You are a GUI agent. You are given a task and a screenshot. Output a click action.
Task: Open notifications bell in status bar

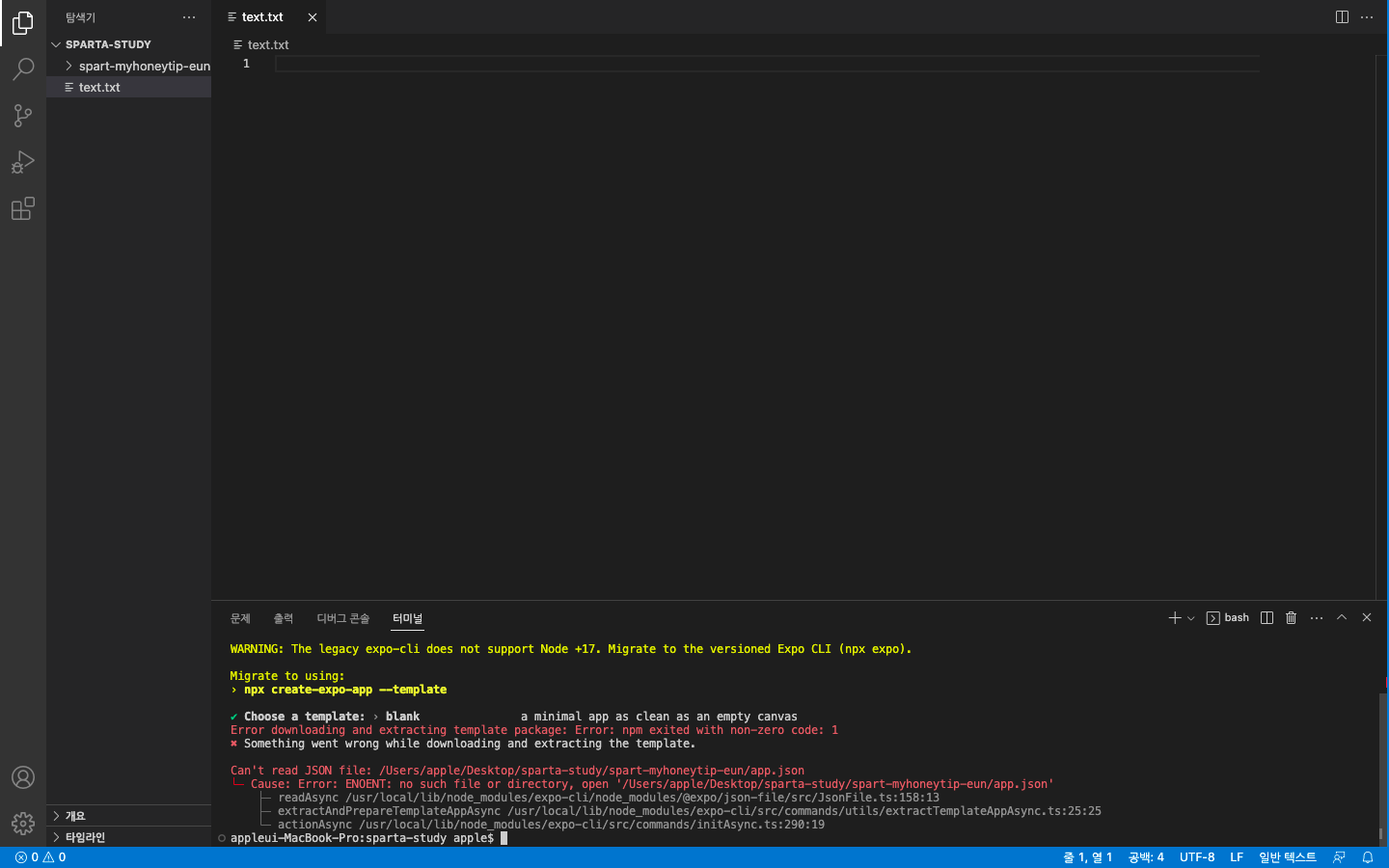[1368, 857]
